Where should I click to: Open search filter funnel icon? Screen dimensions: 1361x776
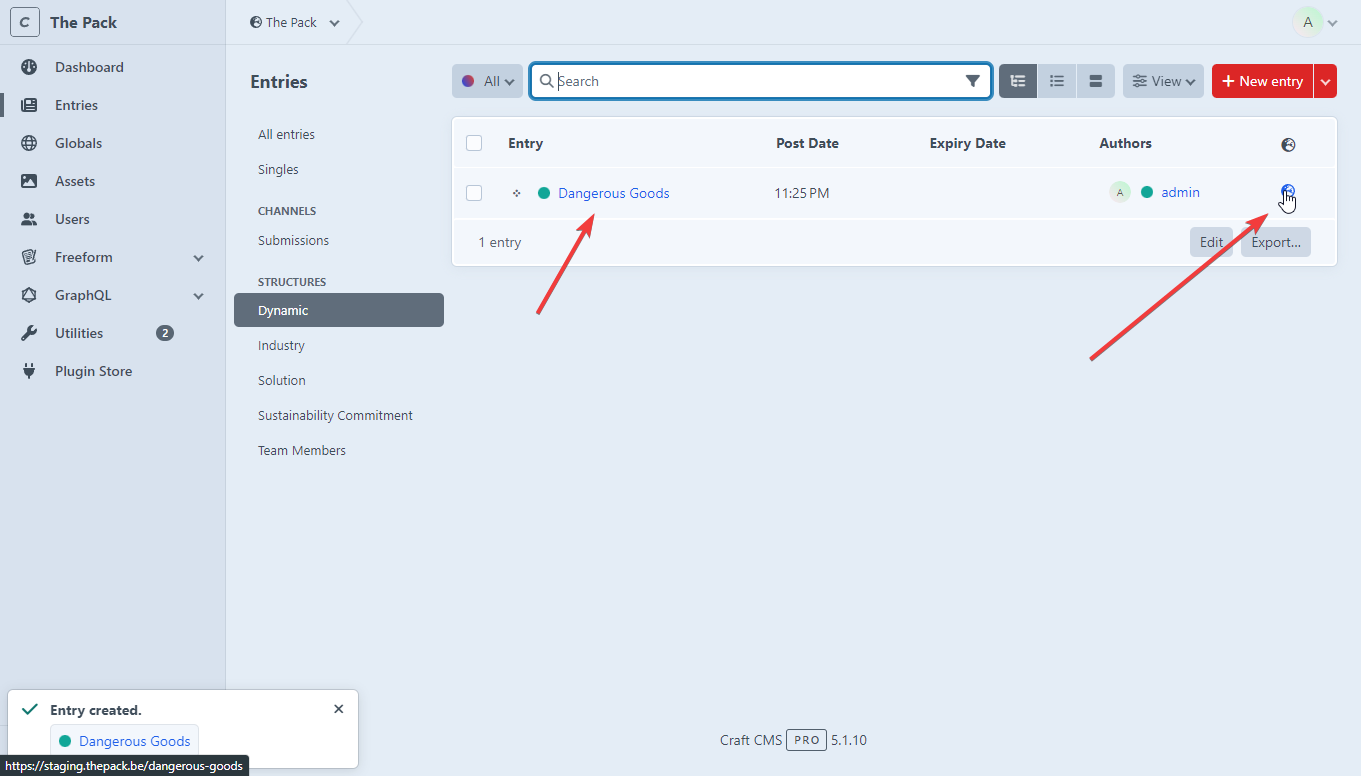tap(972, 81)
